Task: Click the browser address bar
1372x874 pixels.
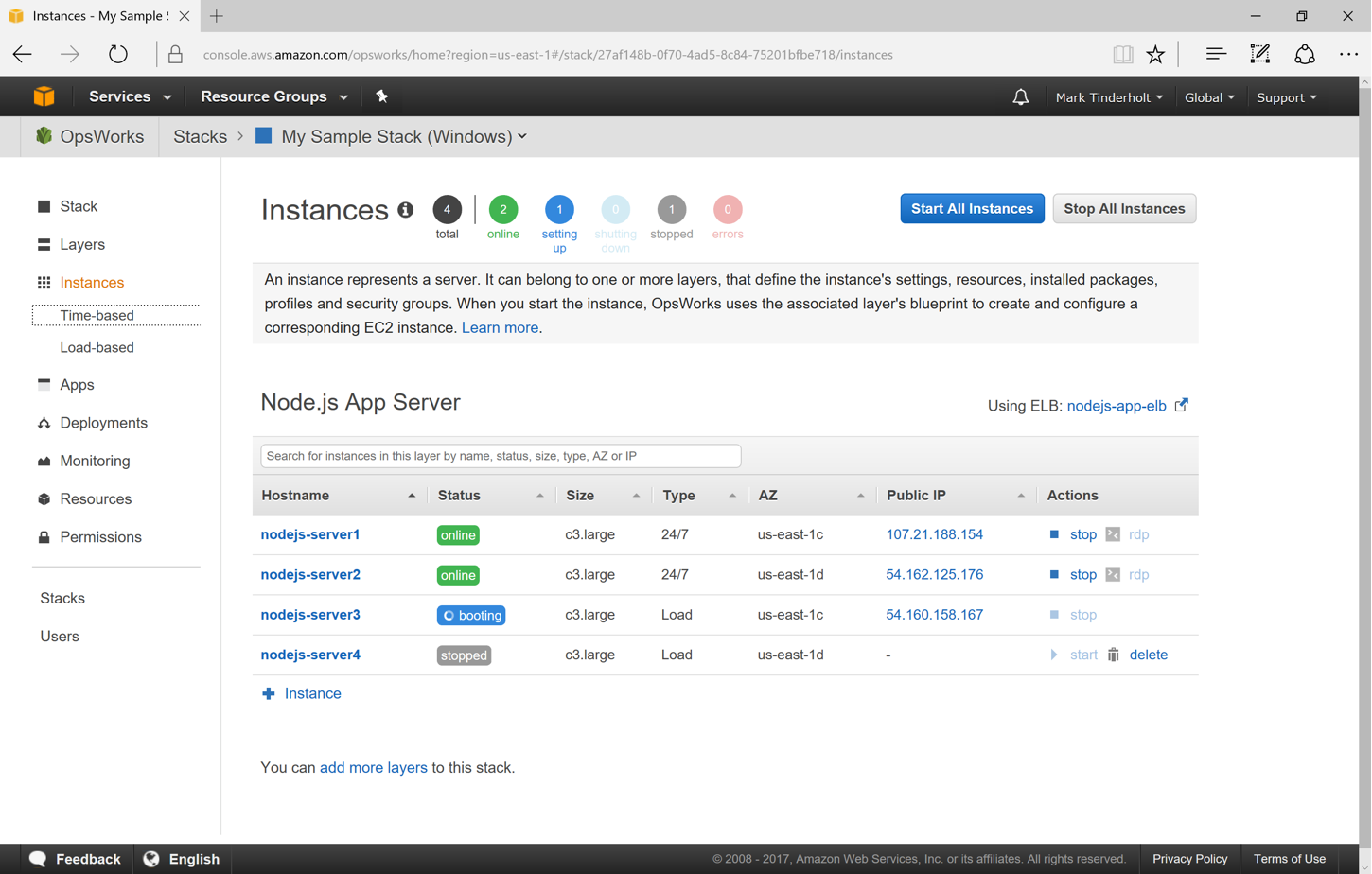Action: pyautogui.click(x=548, y=55)
